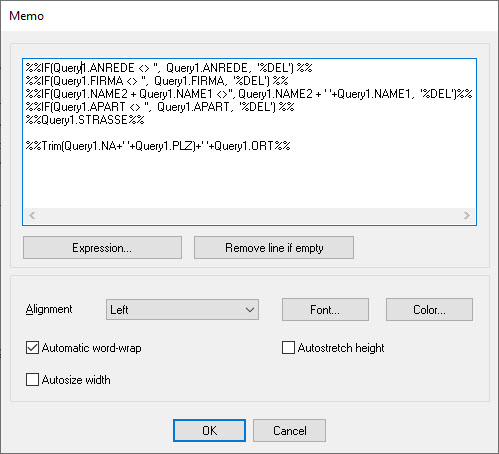This screenshot has height=454, width=499.
Task: Cancel the Memo dialog
Action: coord(289,430)
